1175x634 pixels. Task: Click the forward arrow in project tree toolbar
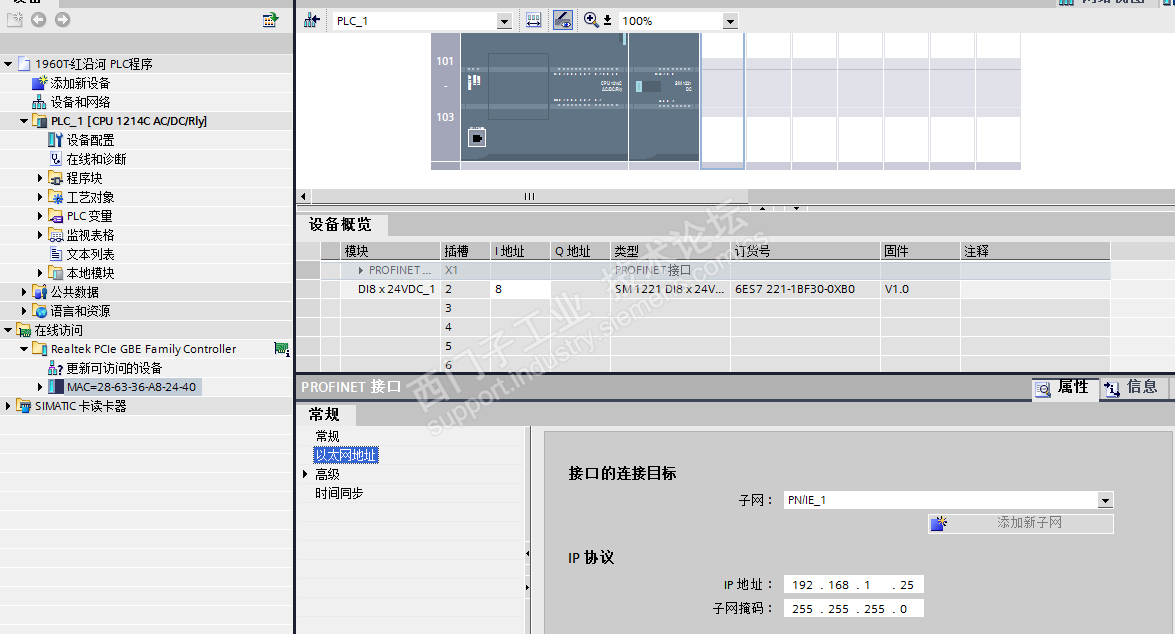coord(62,19)
